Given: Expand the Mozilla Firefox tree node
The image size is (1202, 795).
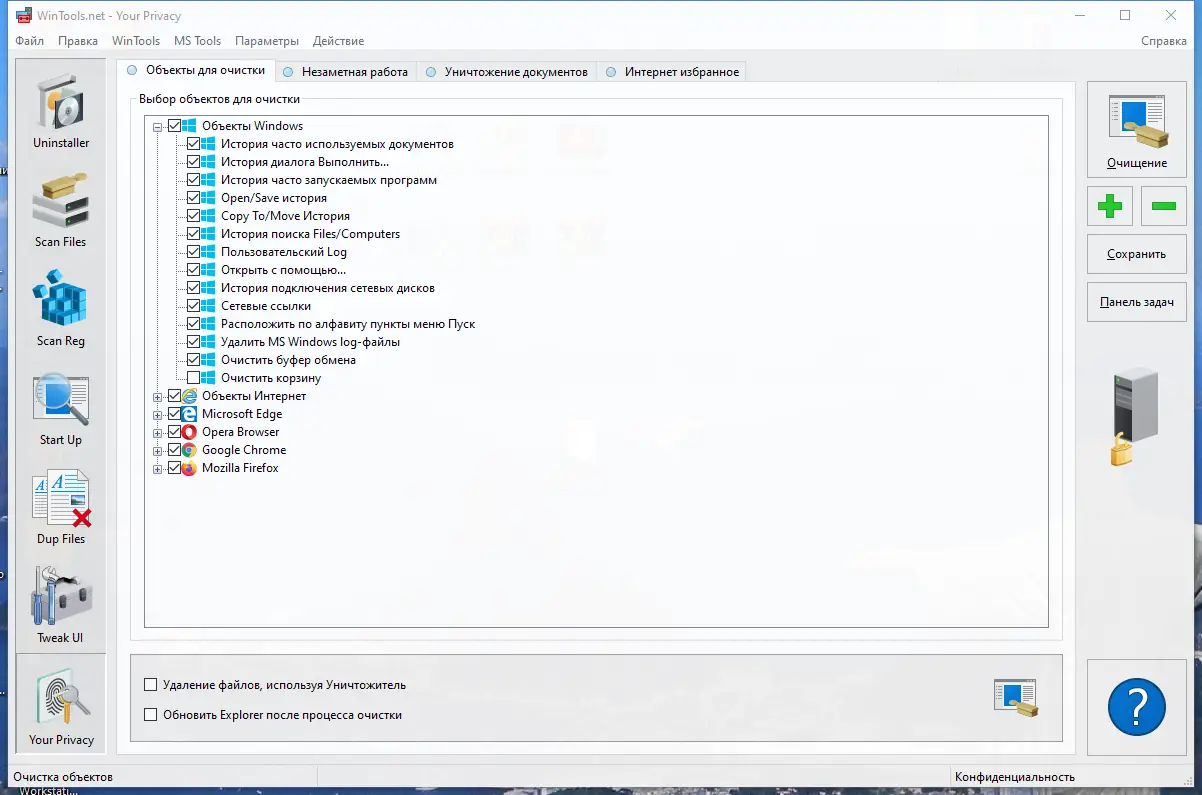Looking at the screenshot, I should (x=157, y=469).
